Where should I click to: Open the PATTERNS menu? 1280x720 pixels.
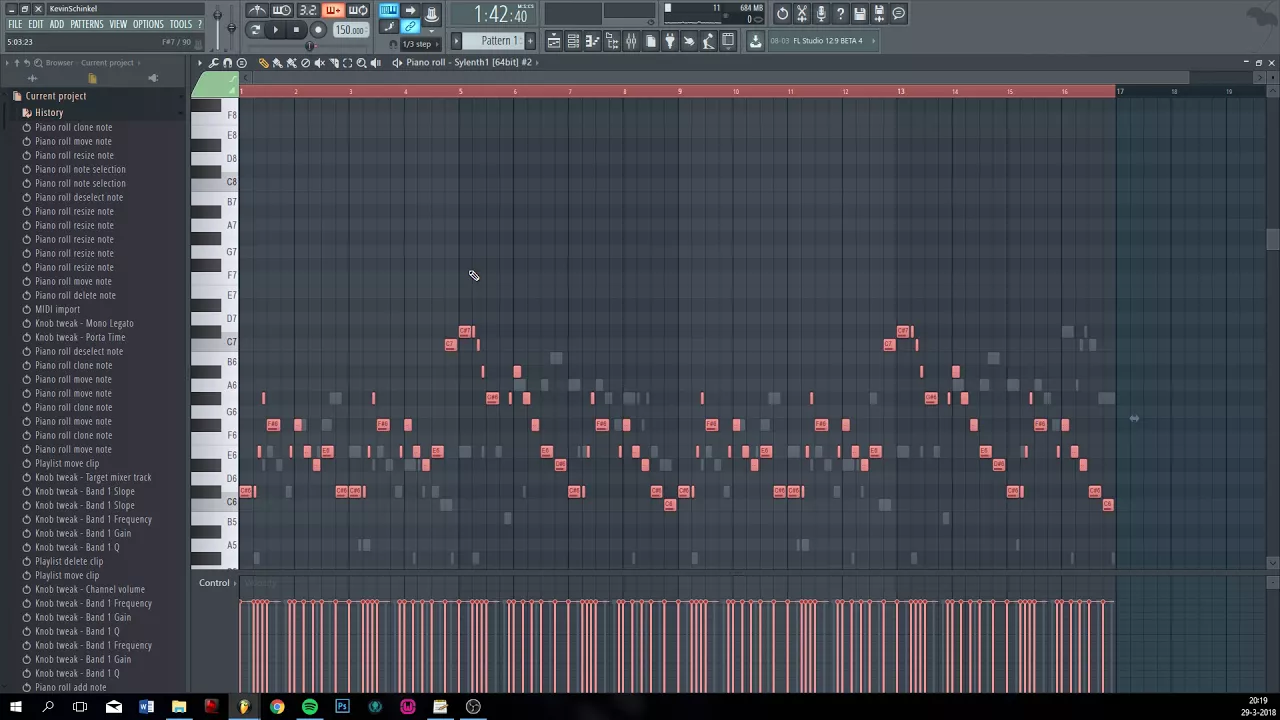tap(87, 24)
